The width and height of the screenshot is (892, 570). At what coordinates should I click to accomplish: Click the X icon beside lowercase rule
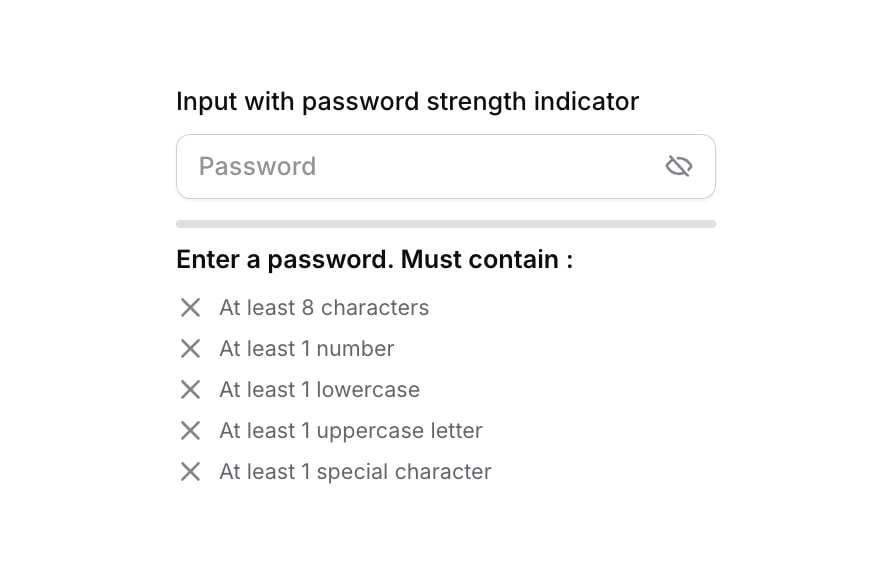tap(190, 390)
